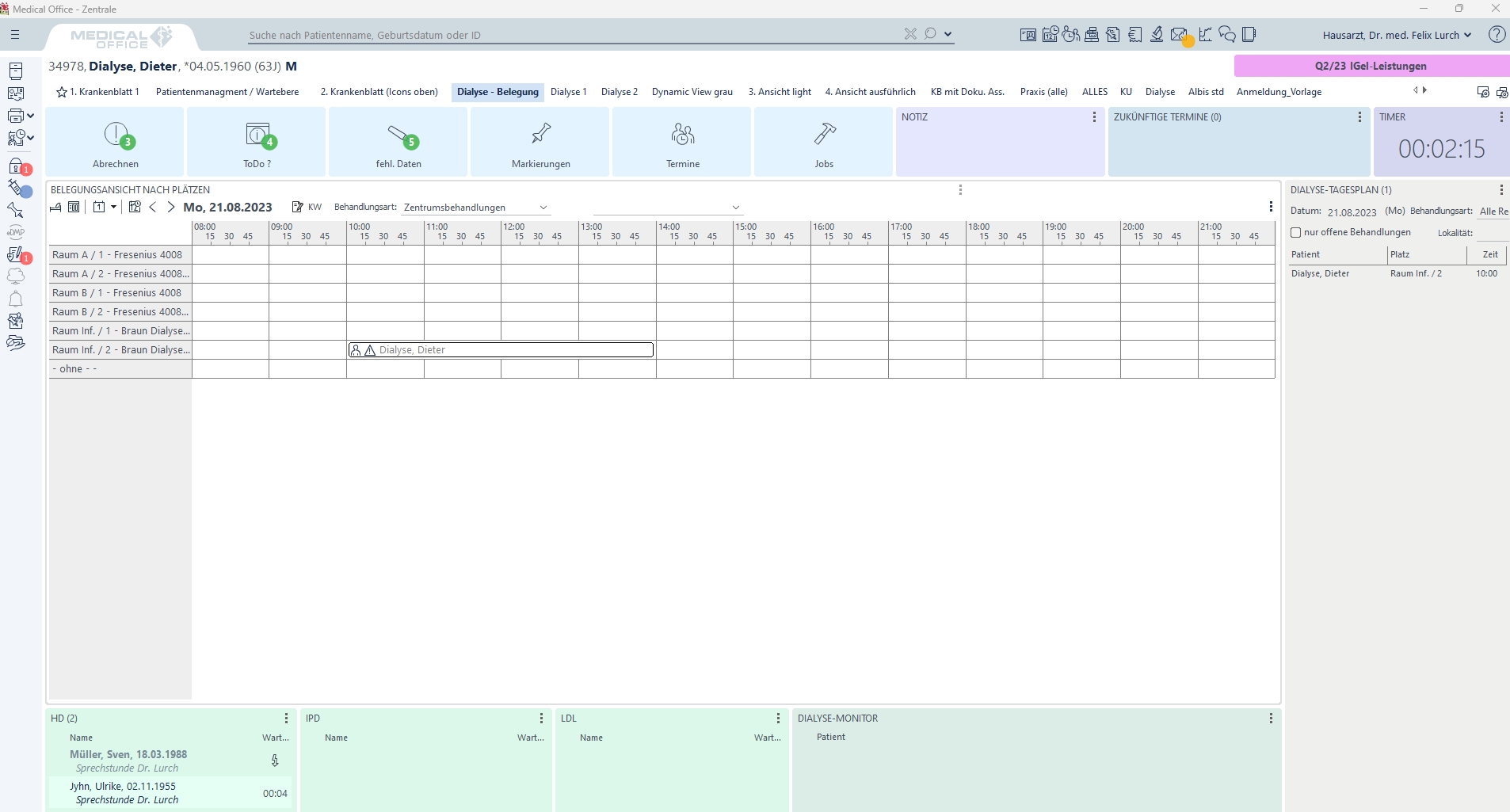Click the Q2/23 IGeL-Leistungen banner
The height and width of the screenshot is (812, 1510).
[1371, 66]
